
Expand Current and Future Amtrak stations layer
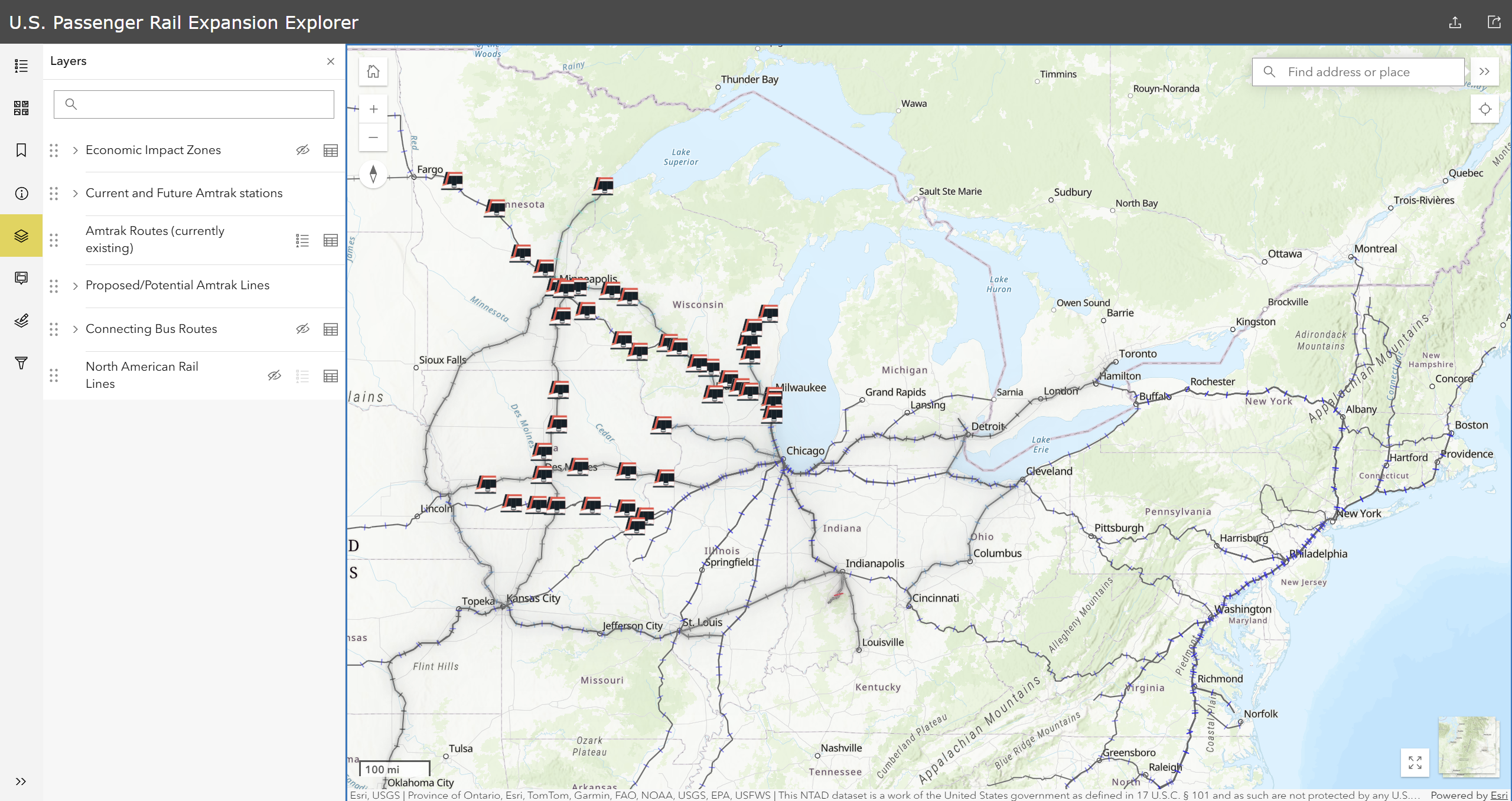(x=75, y=194)
